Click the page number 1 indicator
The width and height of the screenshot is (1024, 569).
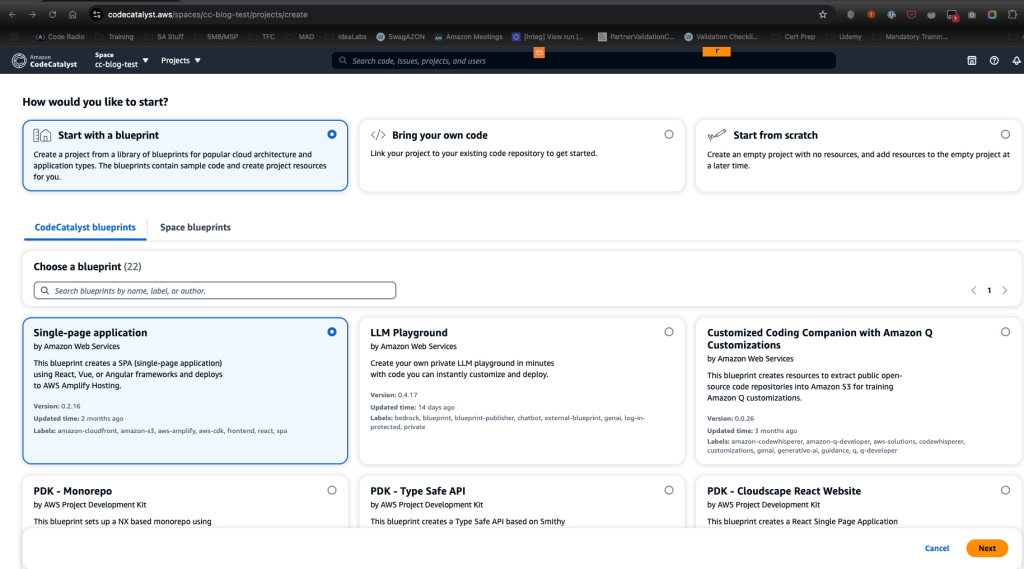(x=989, y=291)
